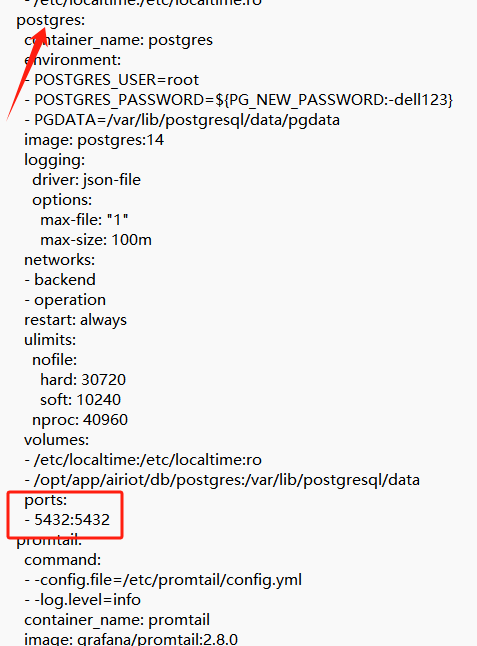Click the highlighted ports: key
The height and width of the screenshot is (646, 477).
click(45, 500)
